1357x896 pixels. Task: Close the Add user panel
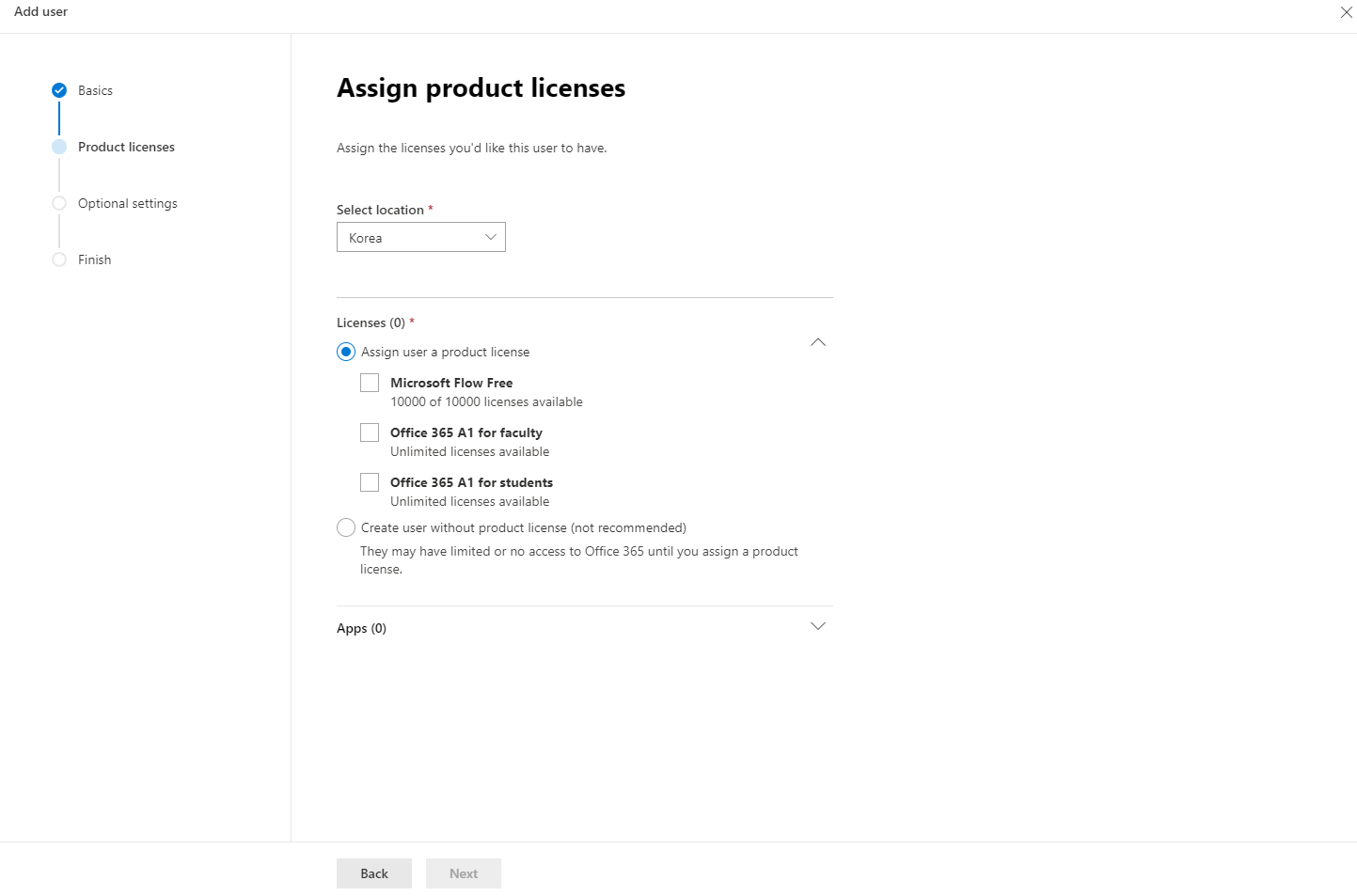[1346, 12]
